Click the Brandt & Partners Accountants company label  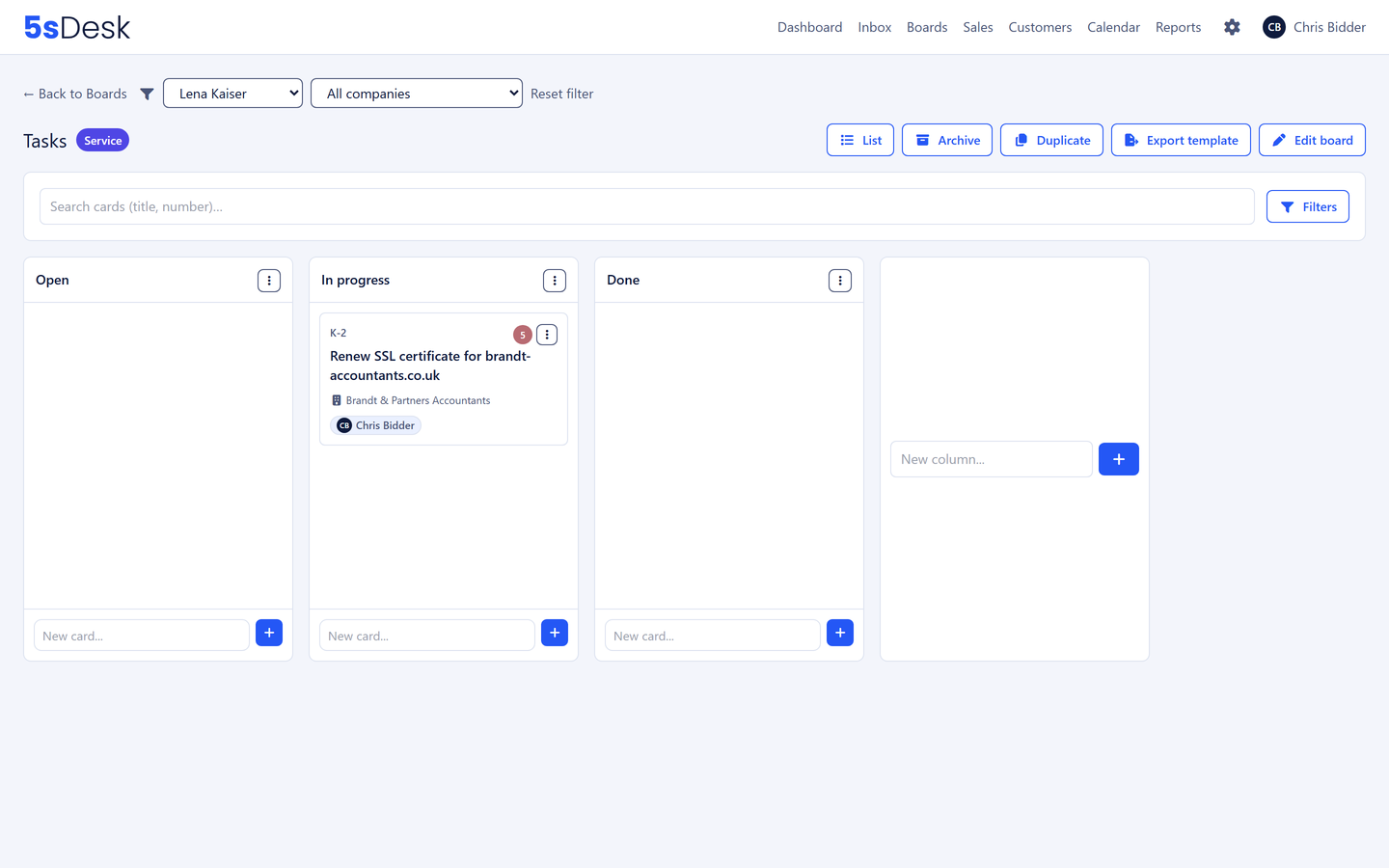[x=411, y=400]
